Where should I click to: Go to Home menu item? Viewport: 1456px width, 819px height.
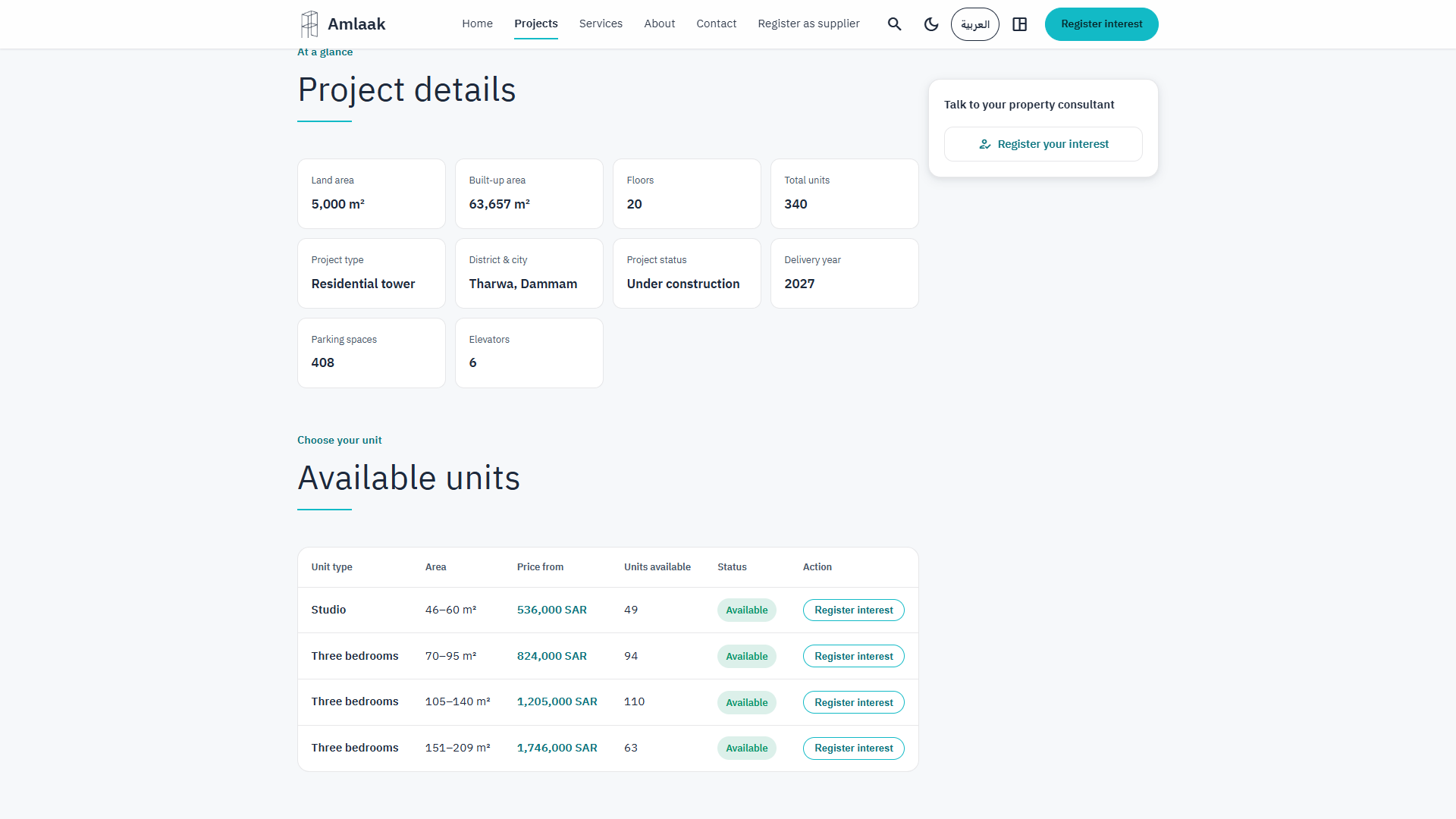477,24
